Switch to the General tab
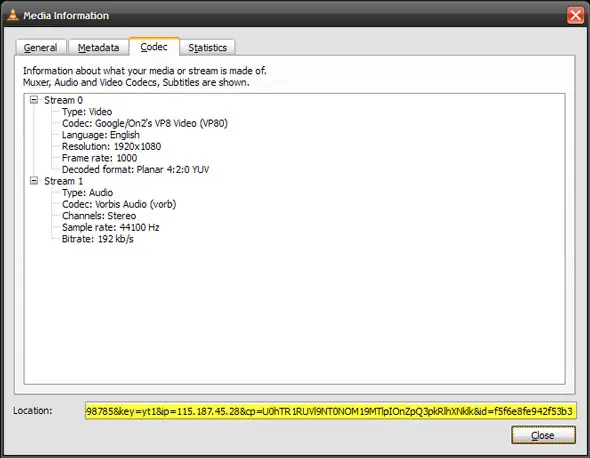 click(x=41, y=48)
